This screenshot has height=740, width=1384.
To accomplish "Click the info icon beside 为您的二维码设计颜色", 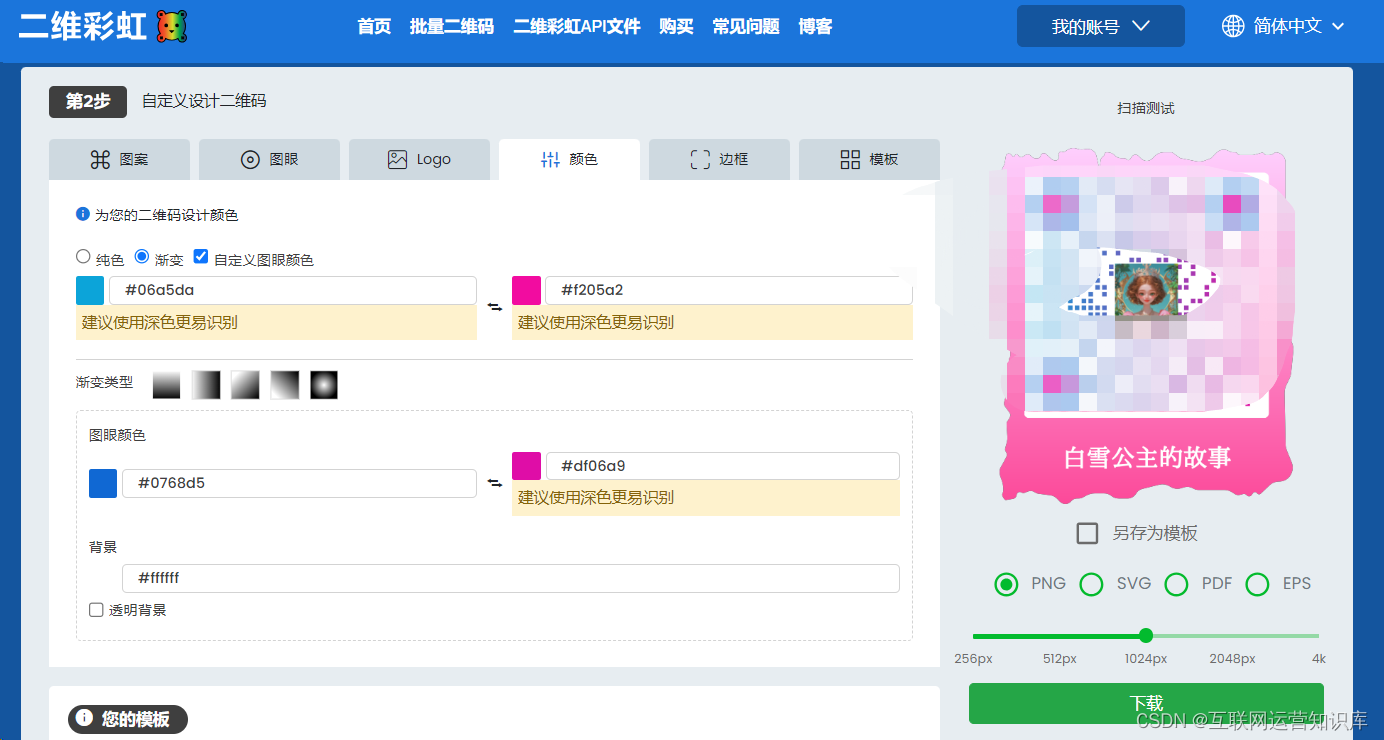I will 83,214.
